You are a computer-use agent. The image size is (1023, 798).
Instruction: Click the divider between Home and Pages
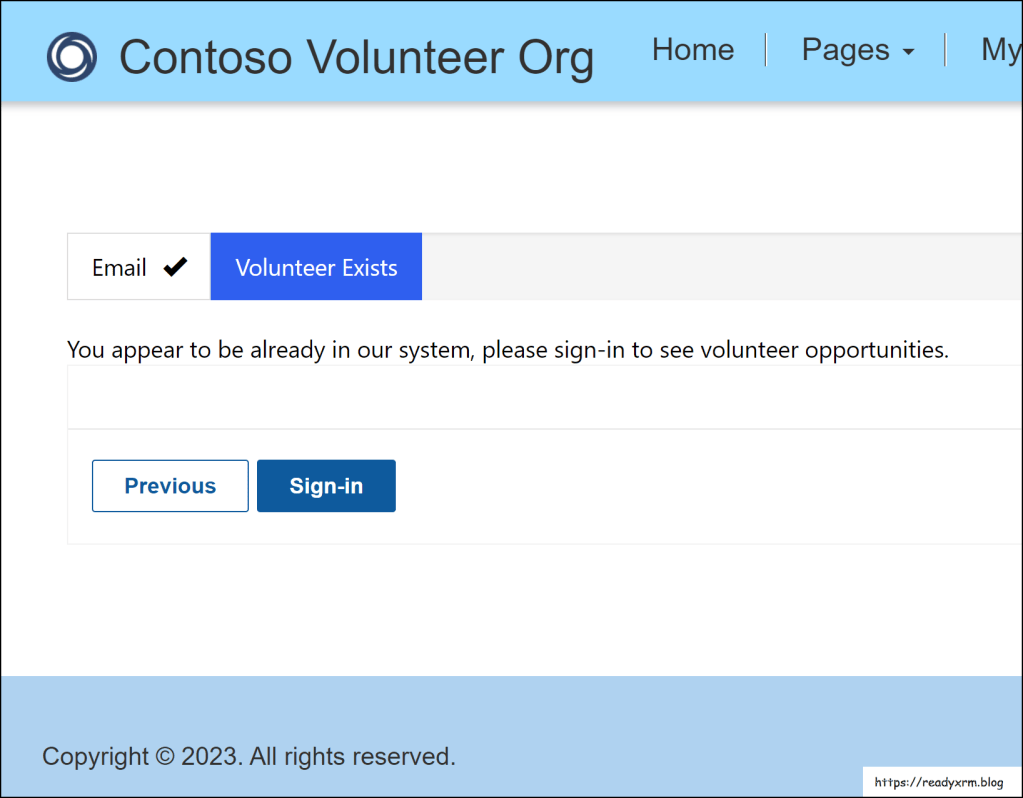[x=766, y=50]
